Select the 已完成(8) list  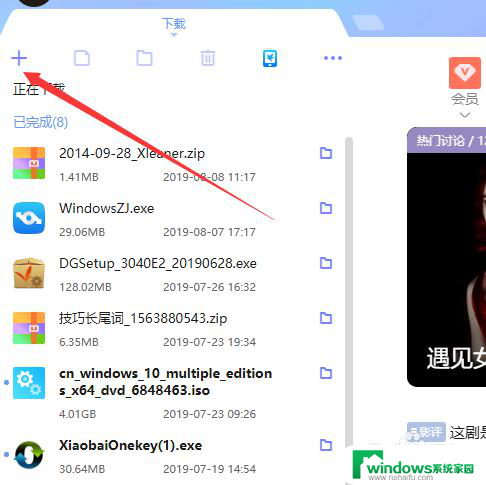(41, 122)
